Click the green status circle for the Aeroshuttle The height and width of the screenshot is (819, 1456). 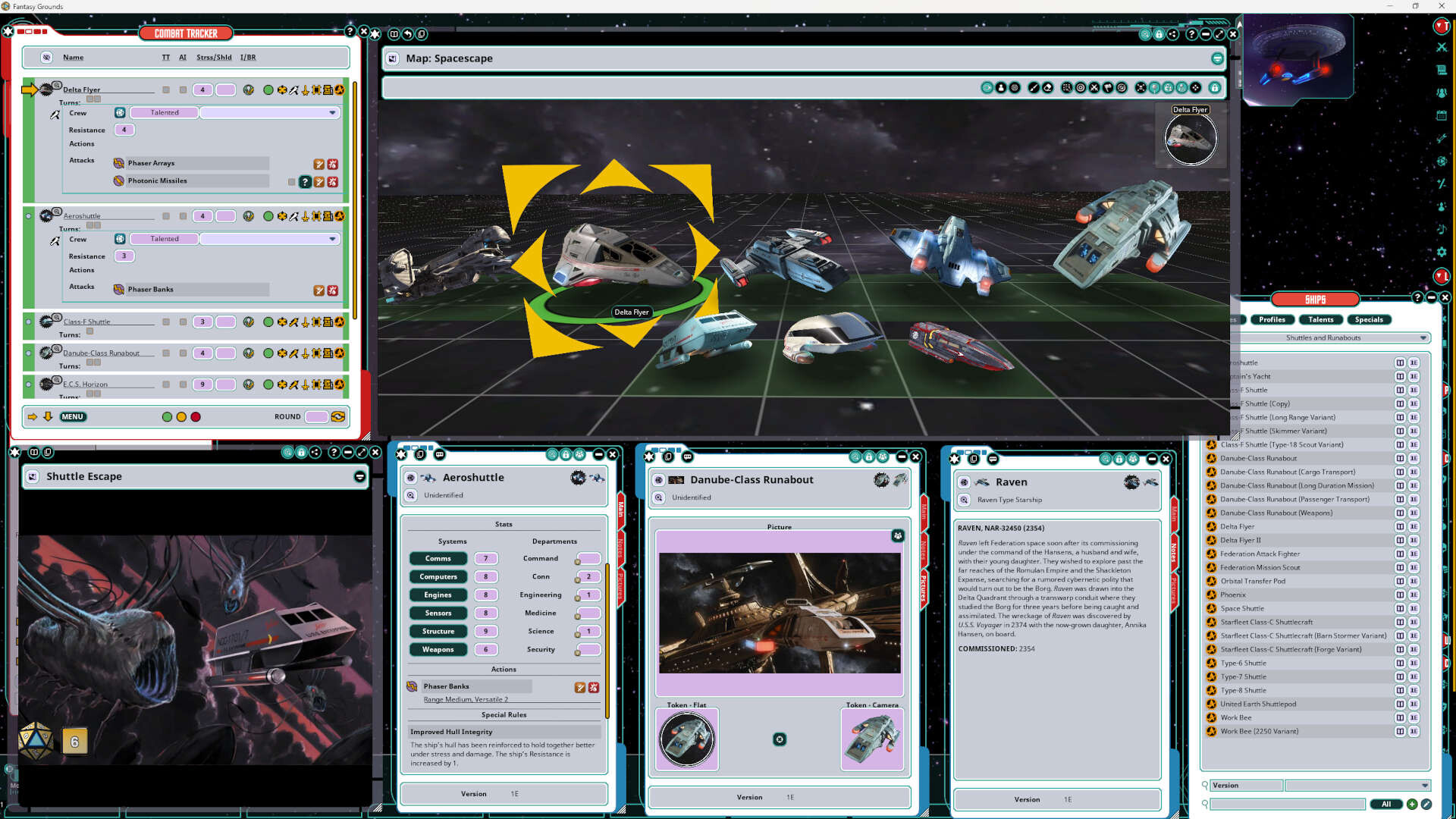point(268,216)
